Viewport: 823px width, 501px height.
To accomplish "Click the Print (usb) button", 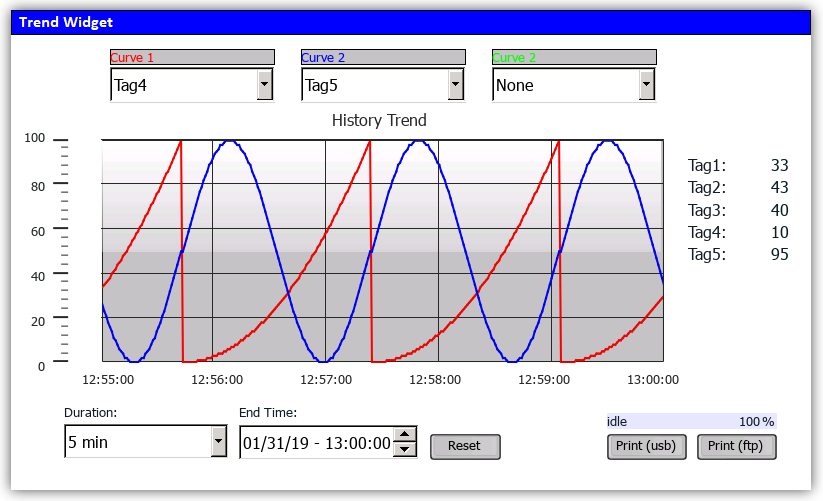I will [x=646, y=446].
